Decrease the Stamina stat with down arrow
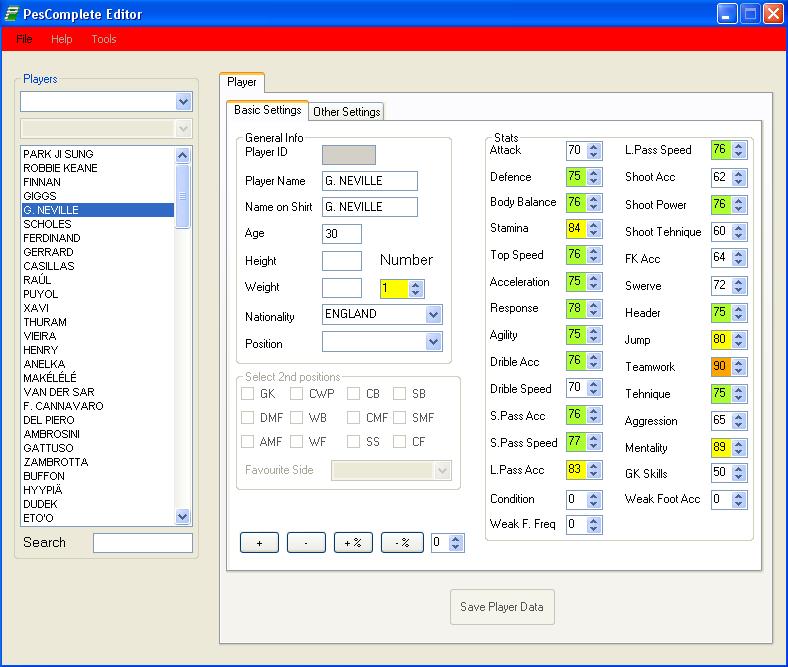 (594, 233)
